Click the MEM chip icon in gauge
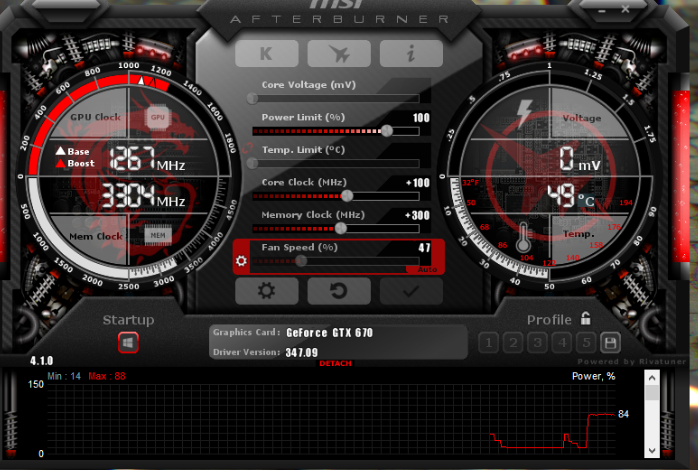Viewport: 698px width, 470px height. coord(158,235)
